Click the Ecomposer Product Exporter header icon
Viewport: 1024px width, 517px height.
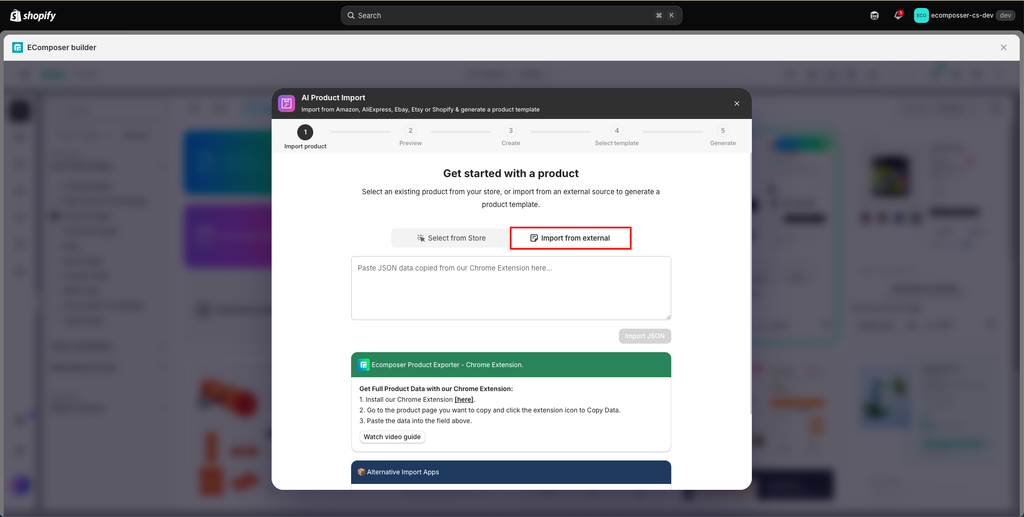pyautogui.click(x=364, y=365)
